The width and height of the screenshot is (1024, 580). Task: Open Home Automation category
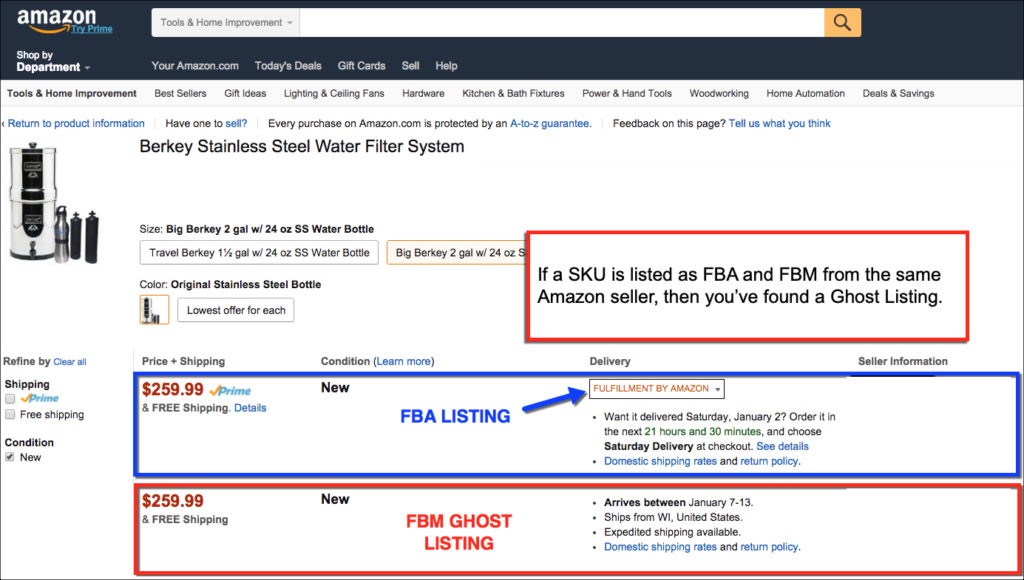[805, 93]
